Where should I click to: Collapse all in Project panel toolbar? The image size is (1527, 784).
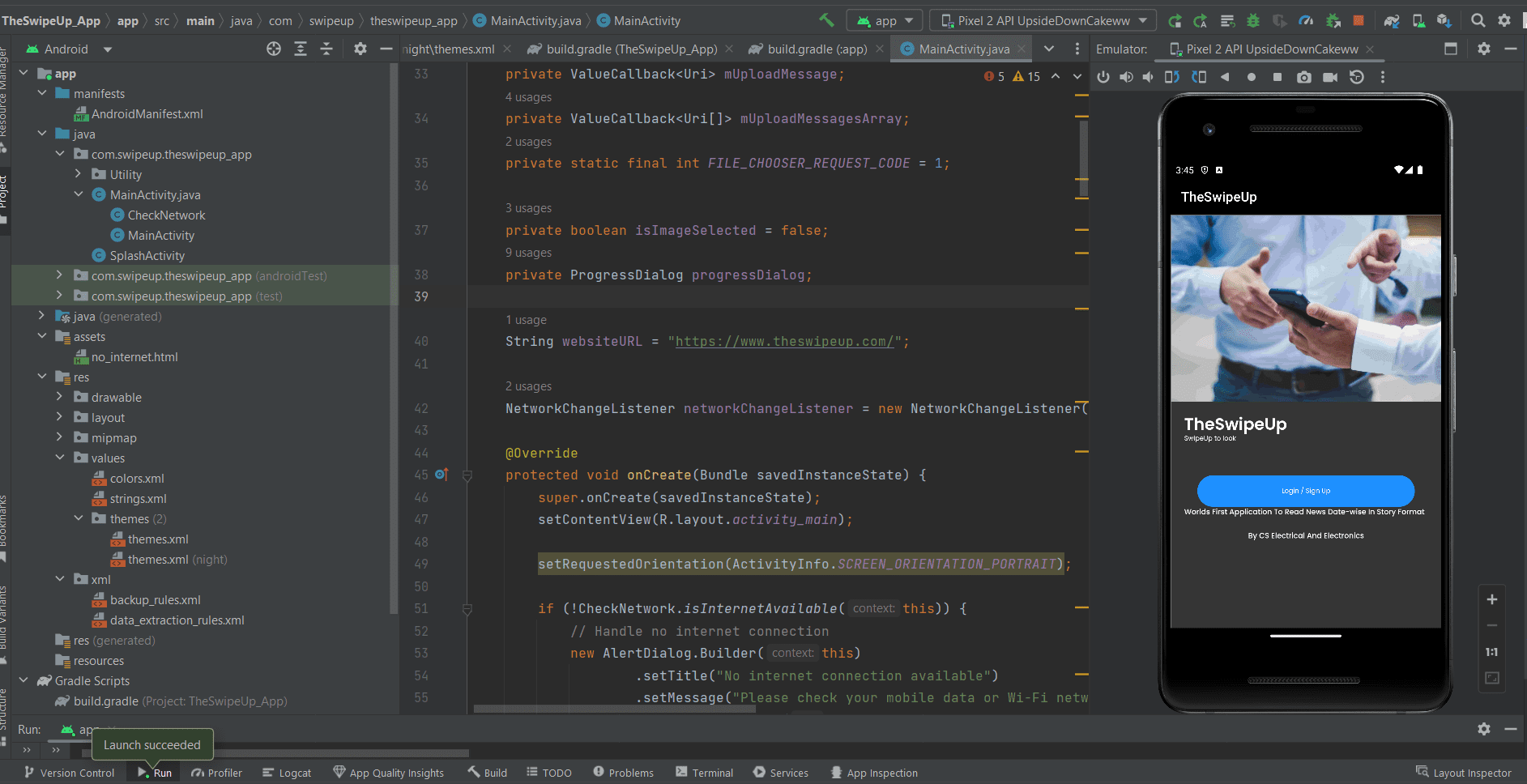point(326,49)
